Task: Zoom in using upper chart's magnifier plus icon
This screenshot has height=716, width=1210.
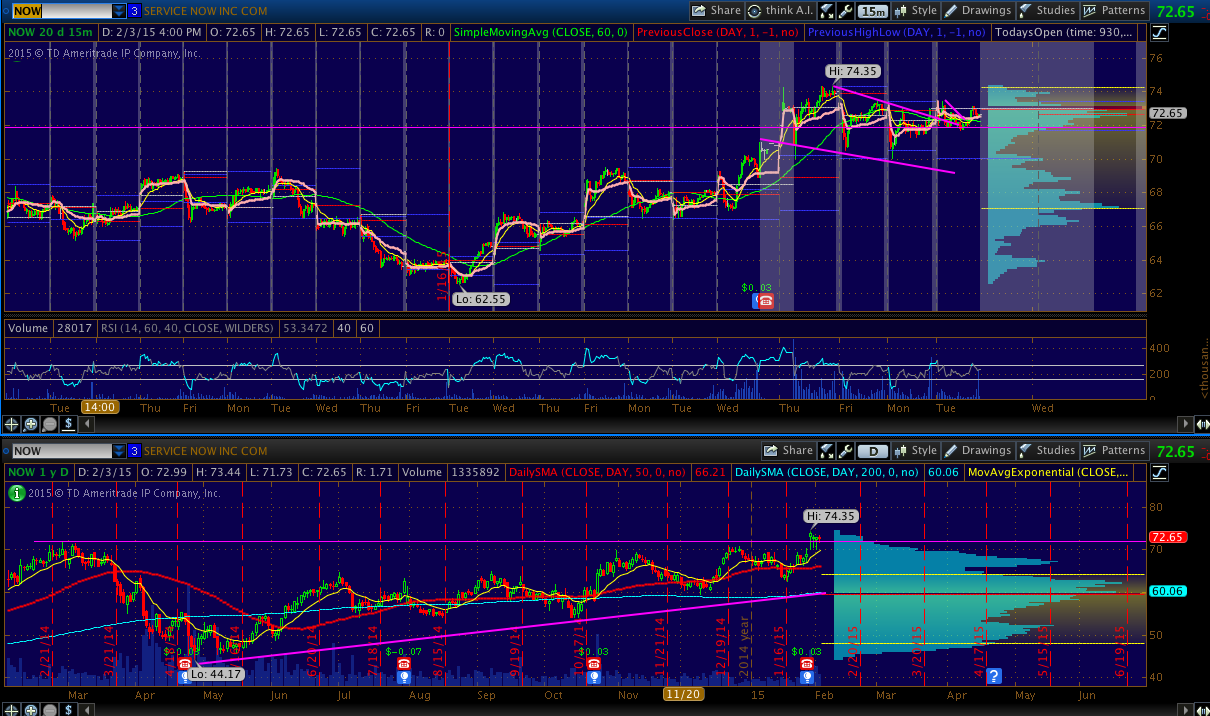Action: coord(30,423)
